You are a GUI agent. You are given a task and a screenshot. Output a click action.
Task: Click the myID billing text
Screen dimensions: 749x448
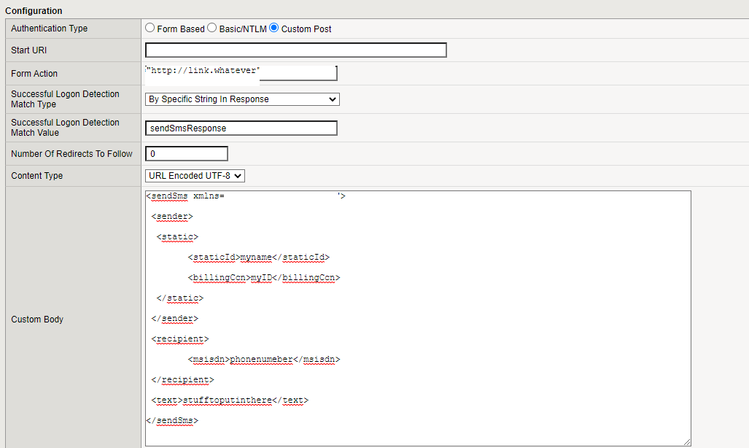(x=260, y=277)
